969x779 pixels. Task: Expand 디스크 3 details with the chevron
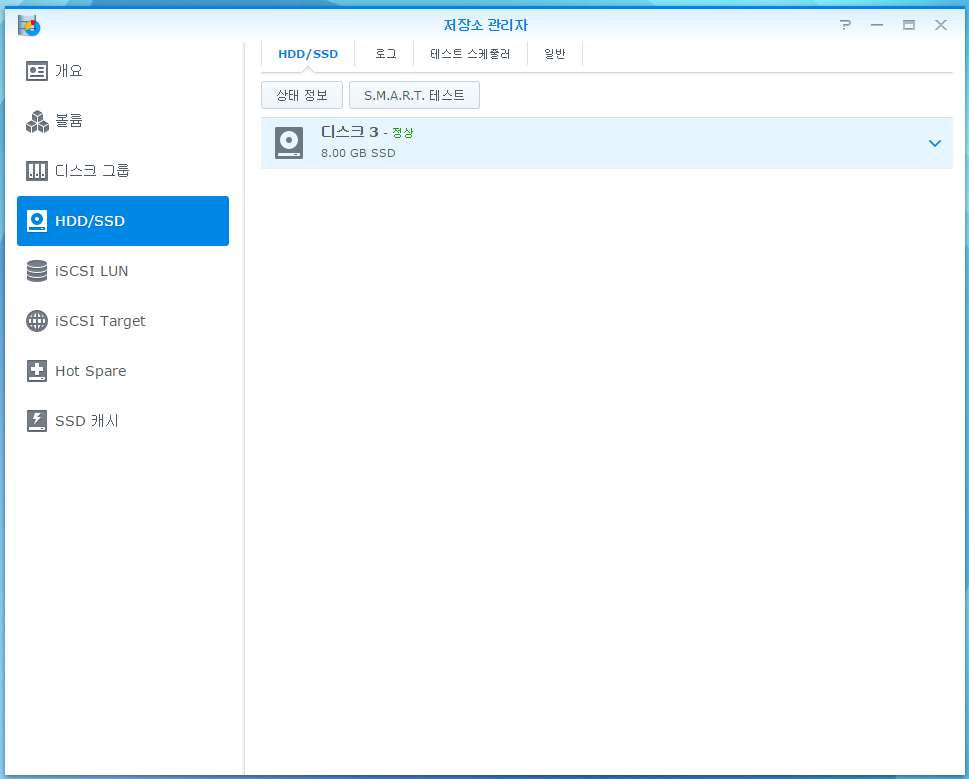point(935,143)
